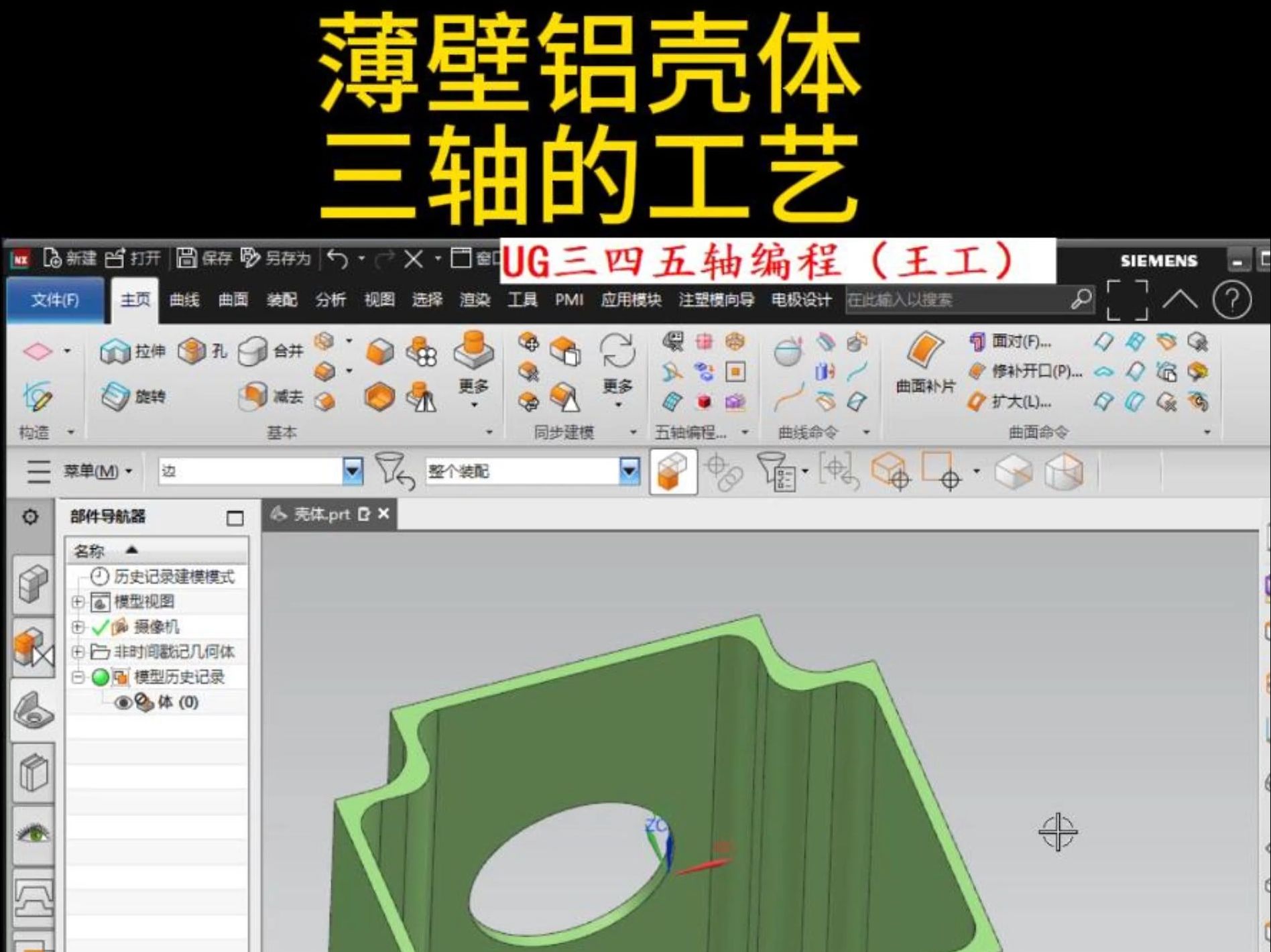Expand the 非时间戳记几何体 tree node
The height and width of the screenshot is (952, 1271).
[78, 652]
